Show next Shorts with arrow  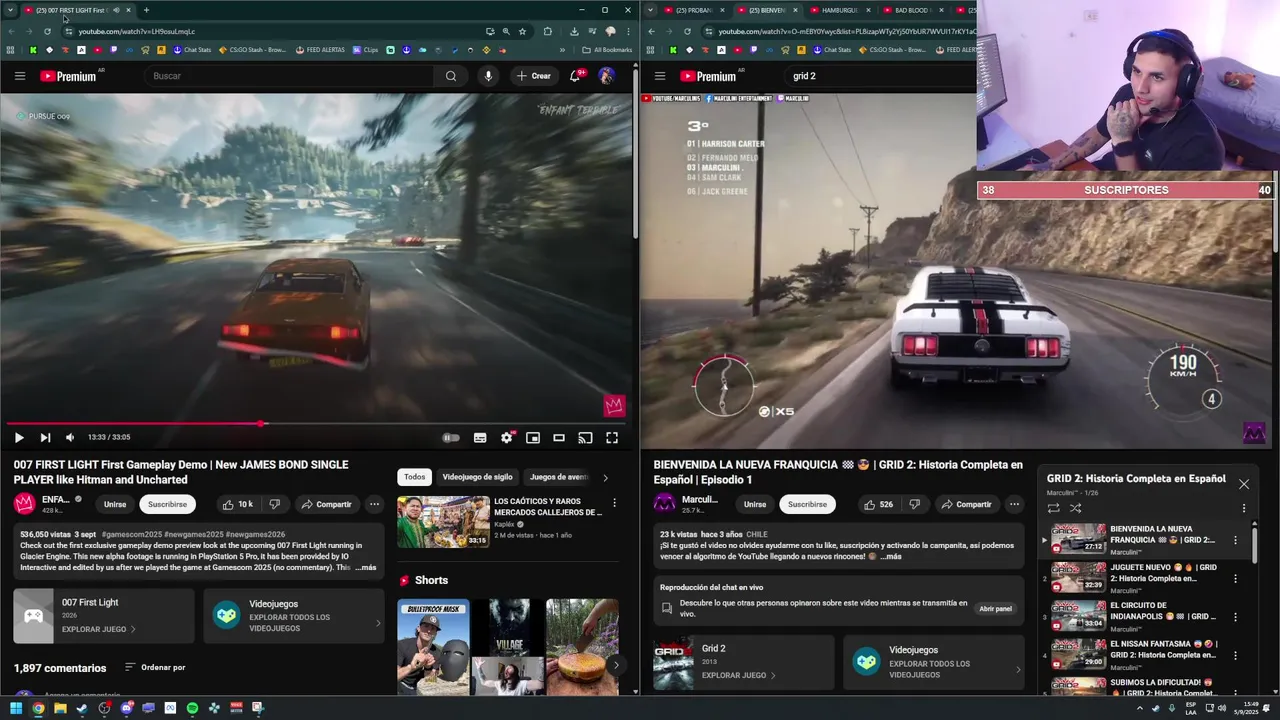pos(615,665)
